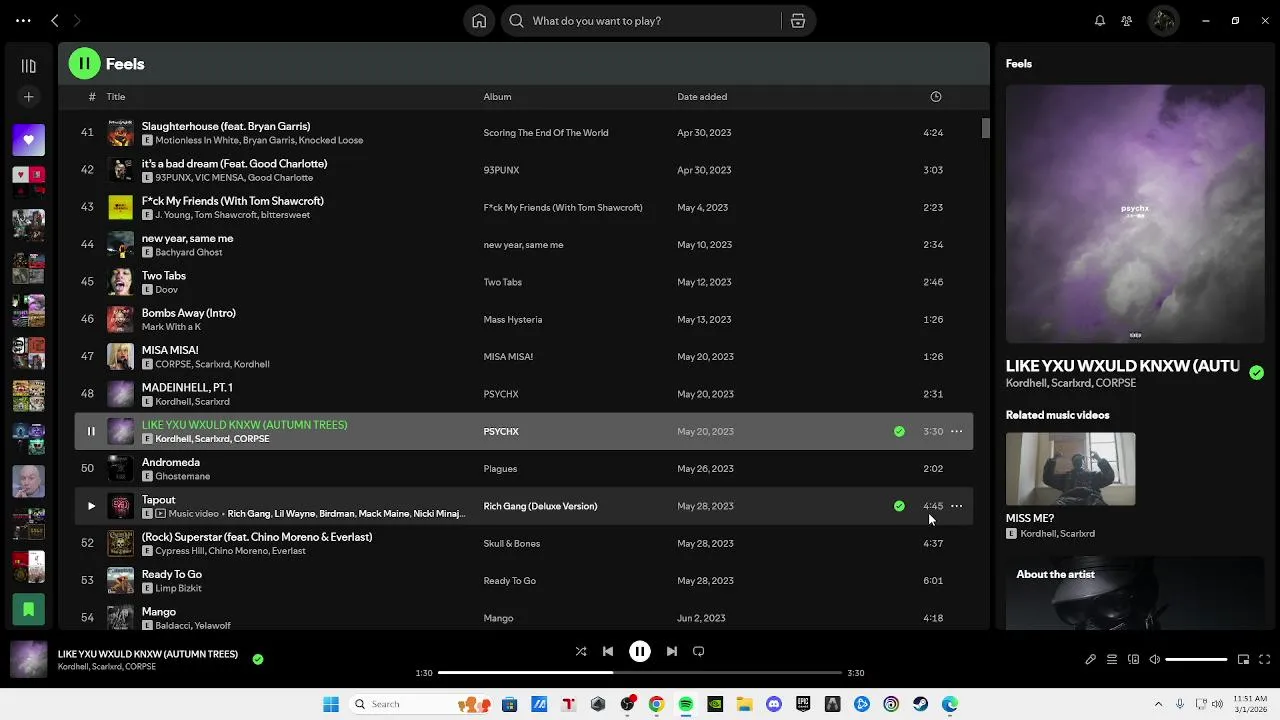Open the three-dot app menu at top-left
The height and width of the screenshot is (720, 1280).
(23, 21)
